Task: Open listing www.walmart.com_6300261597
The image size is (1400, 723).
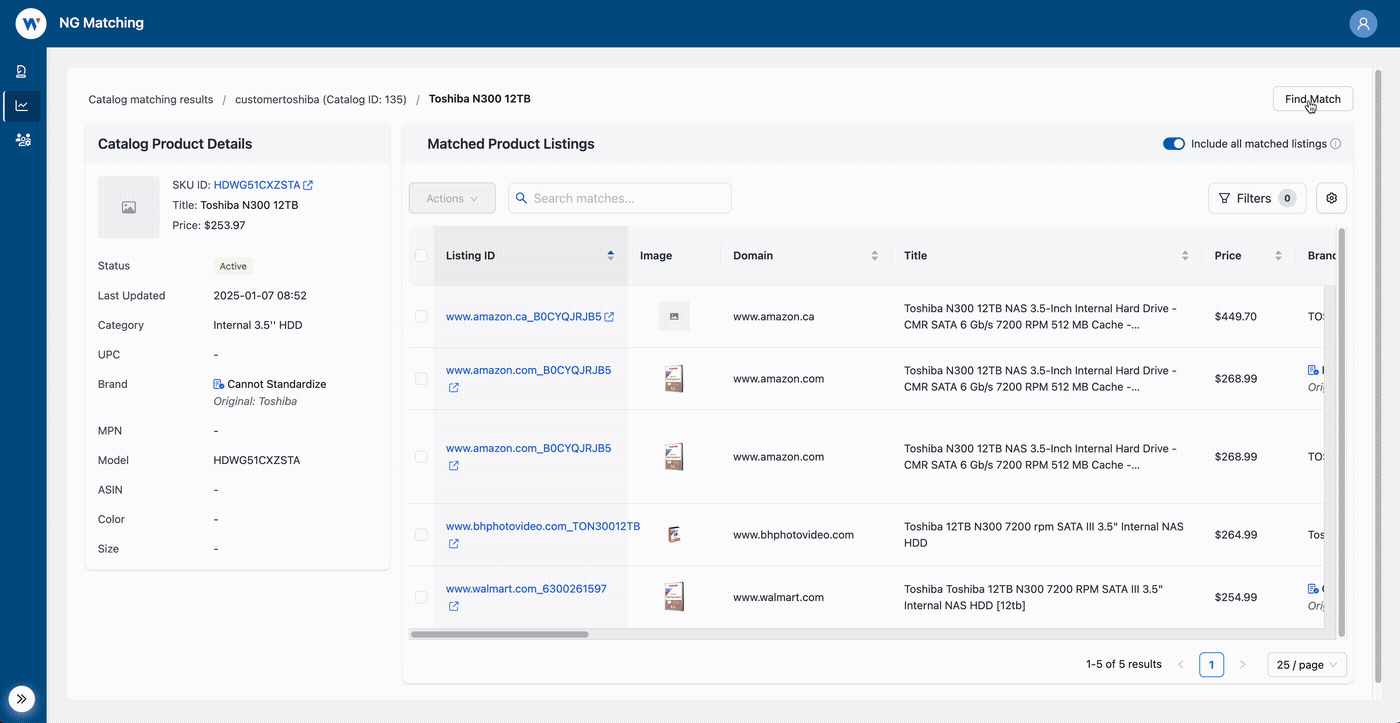Action: (526, 589)
